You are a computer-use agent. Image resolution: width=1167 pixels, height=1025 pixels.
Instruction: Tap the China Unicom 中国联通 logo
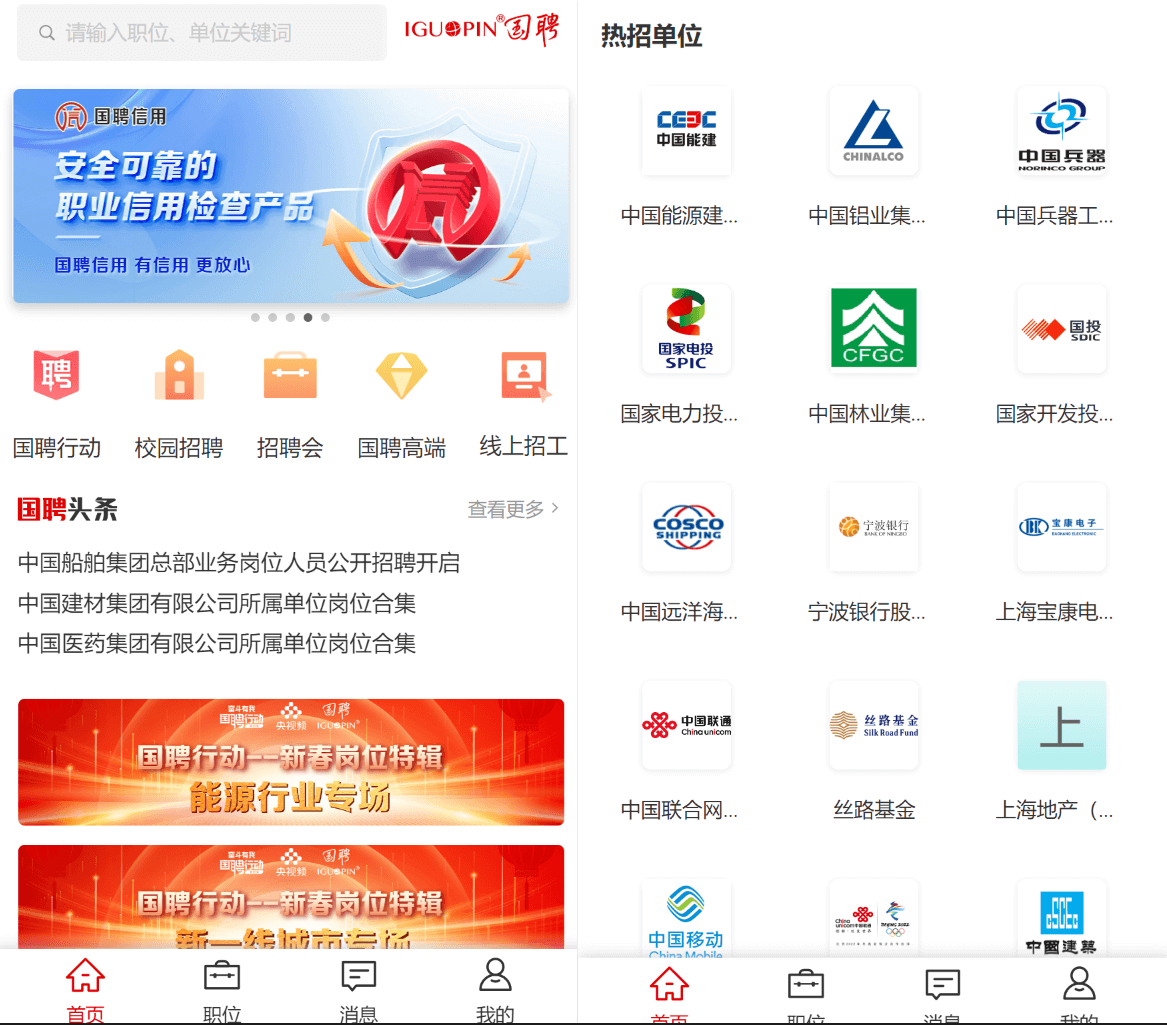click(x=686, y=725)
